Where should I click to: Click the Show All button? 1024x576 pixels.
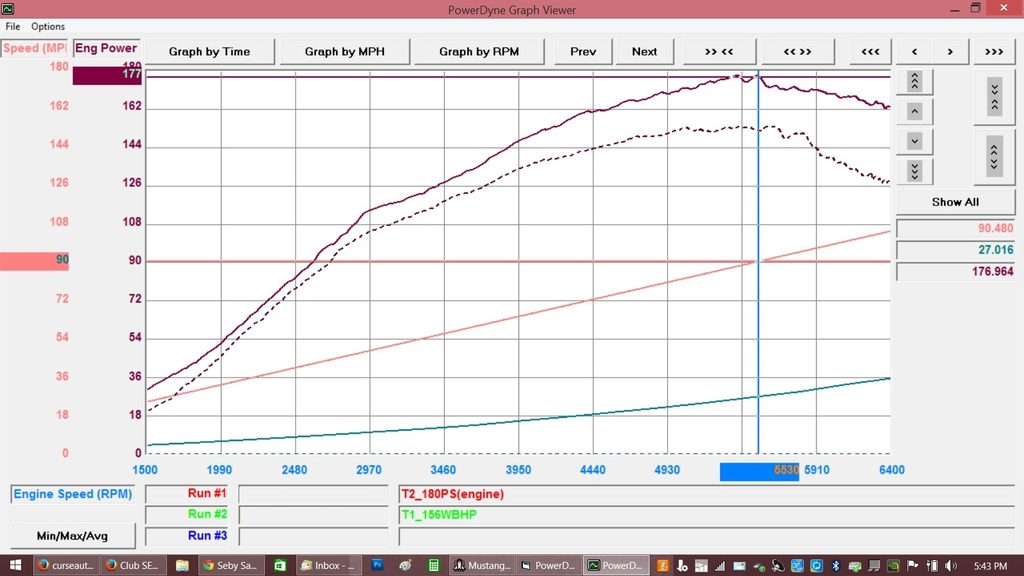[955, 202]
